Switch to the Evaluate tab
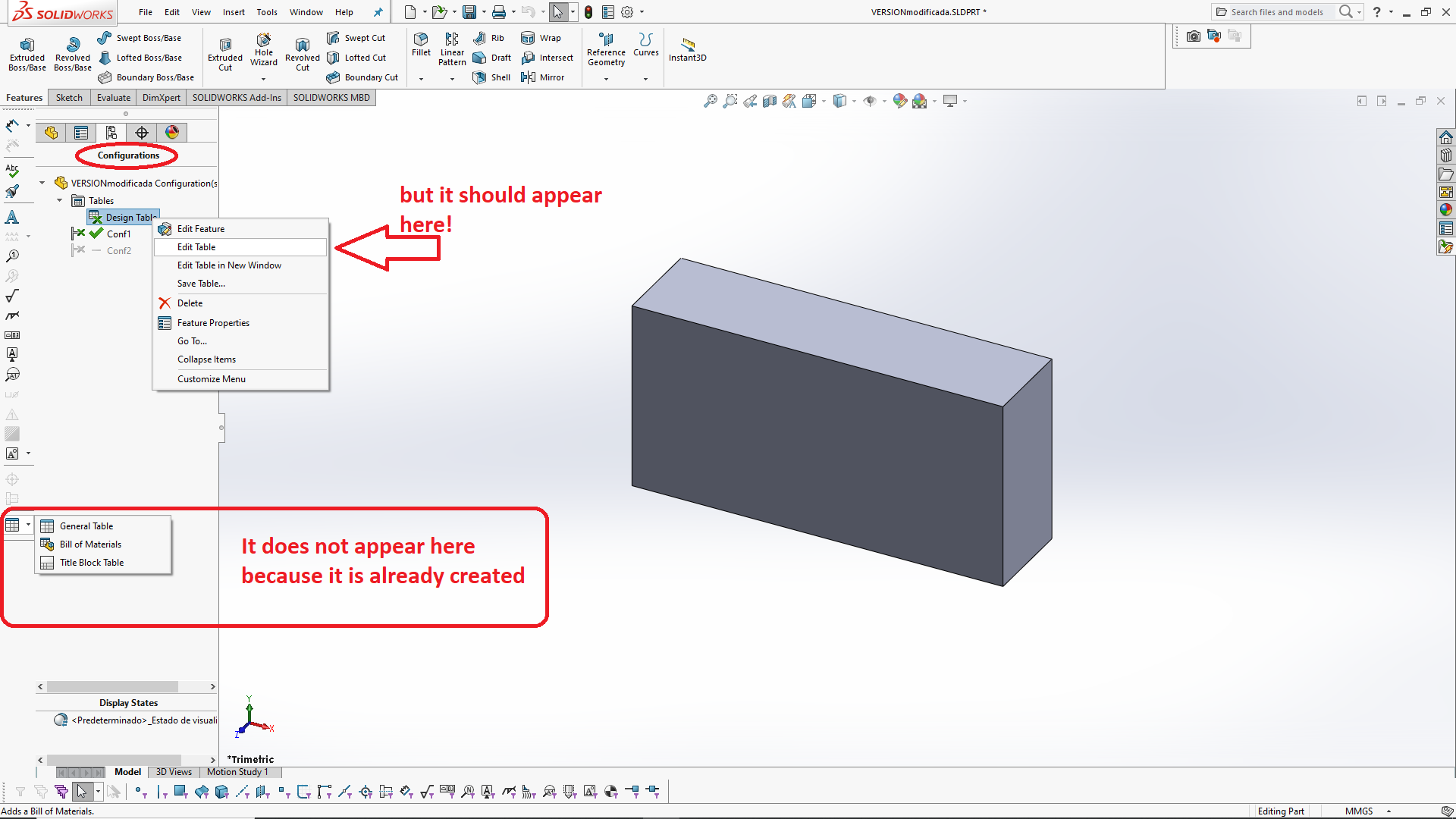Image resolution: width=1456 pixels, height=819 pixels. pos(114,98)
